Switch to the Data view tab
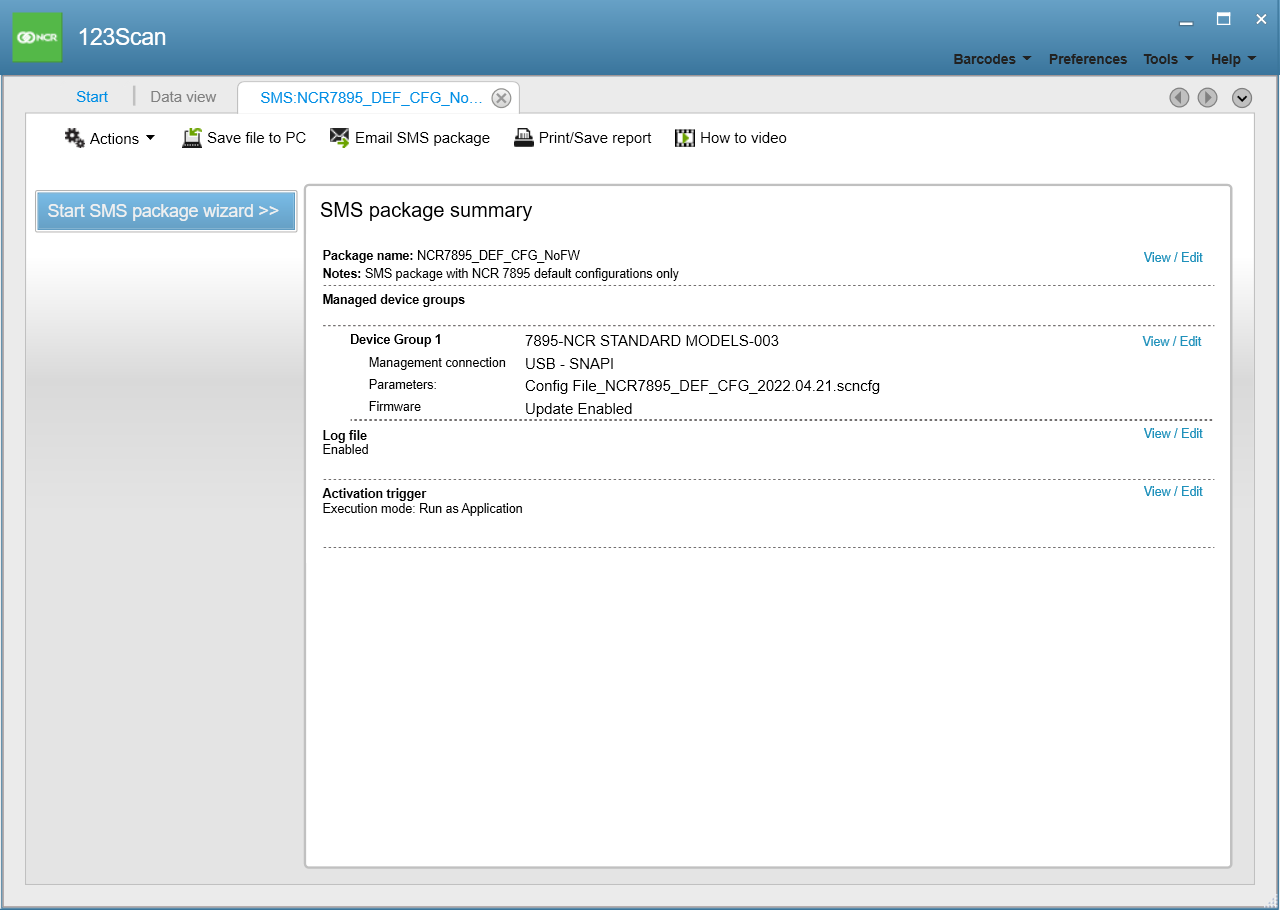The image size is (1280, 910). click(183, 97)
